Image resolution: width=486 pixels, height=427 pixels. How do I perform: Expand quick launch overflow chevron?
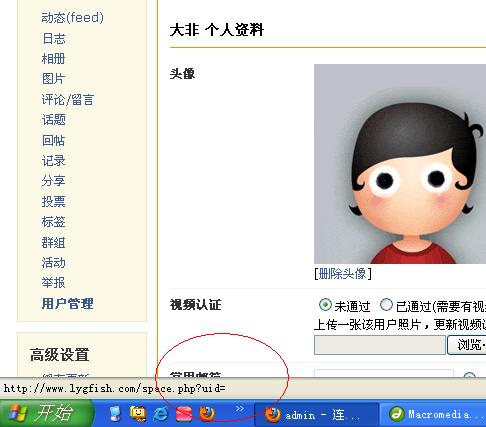coord(239,409)
